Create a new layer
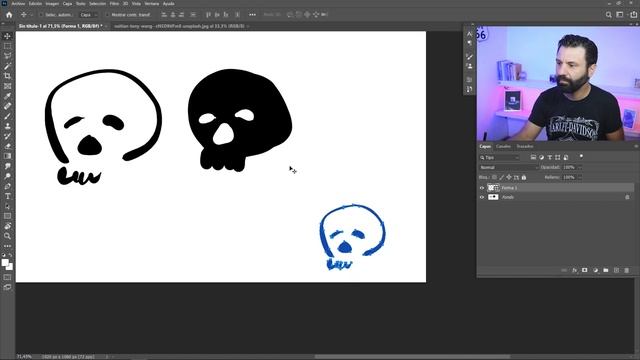Viewport: 640px width, 360px height. [x=616, y=270]
